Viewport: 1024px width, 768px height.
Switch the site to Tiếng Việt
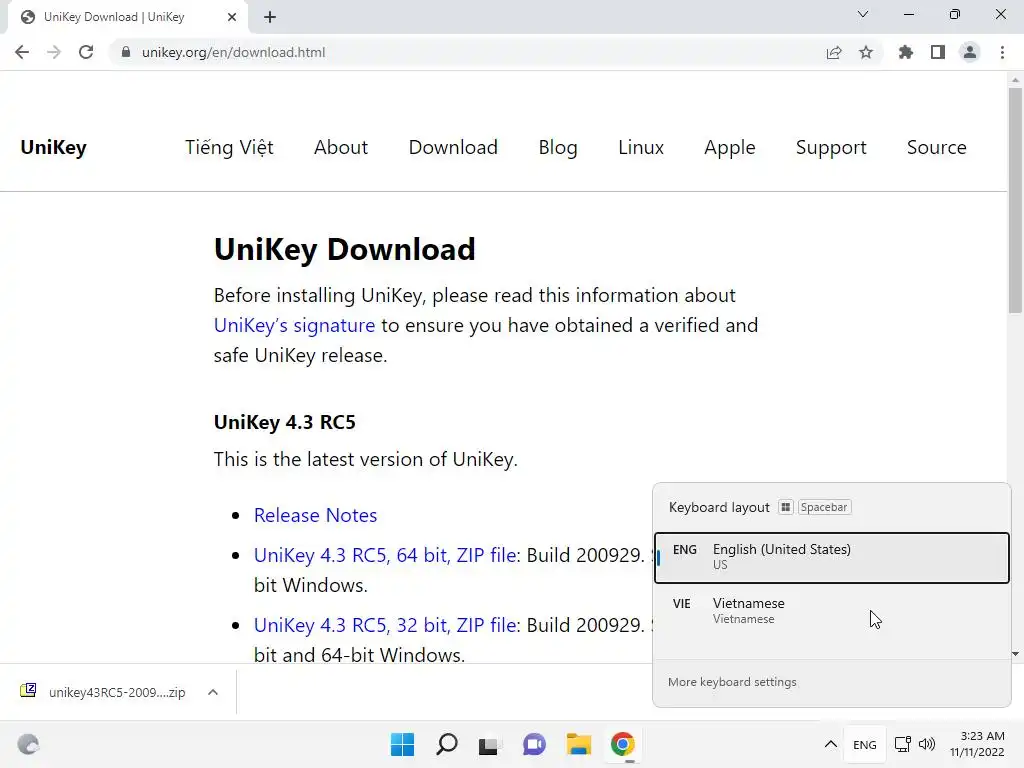pos(229,148)
